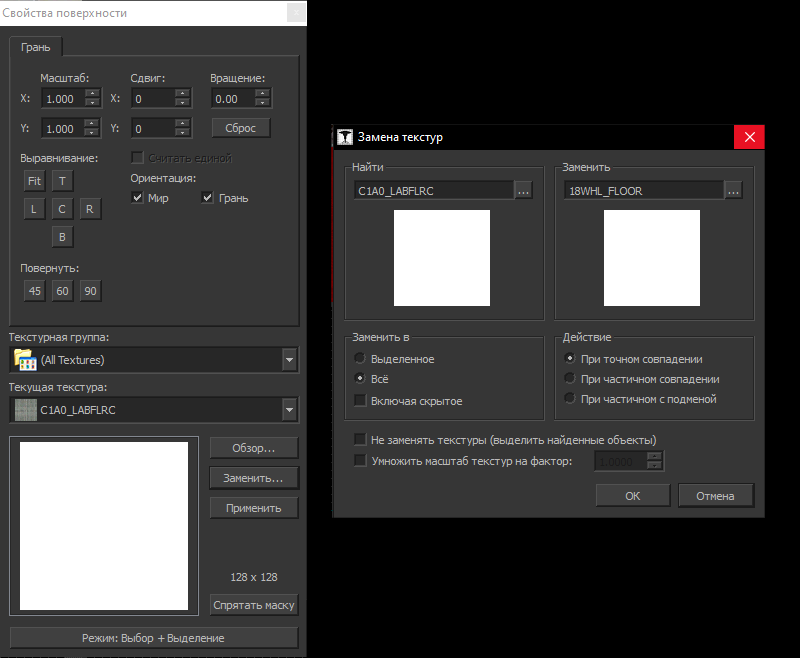This screenshot has height=658, width=800.
Task: Toggle Не заменять текстуры checkbox
Action: (x=360, y=439)
